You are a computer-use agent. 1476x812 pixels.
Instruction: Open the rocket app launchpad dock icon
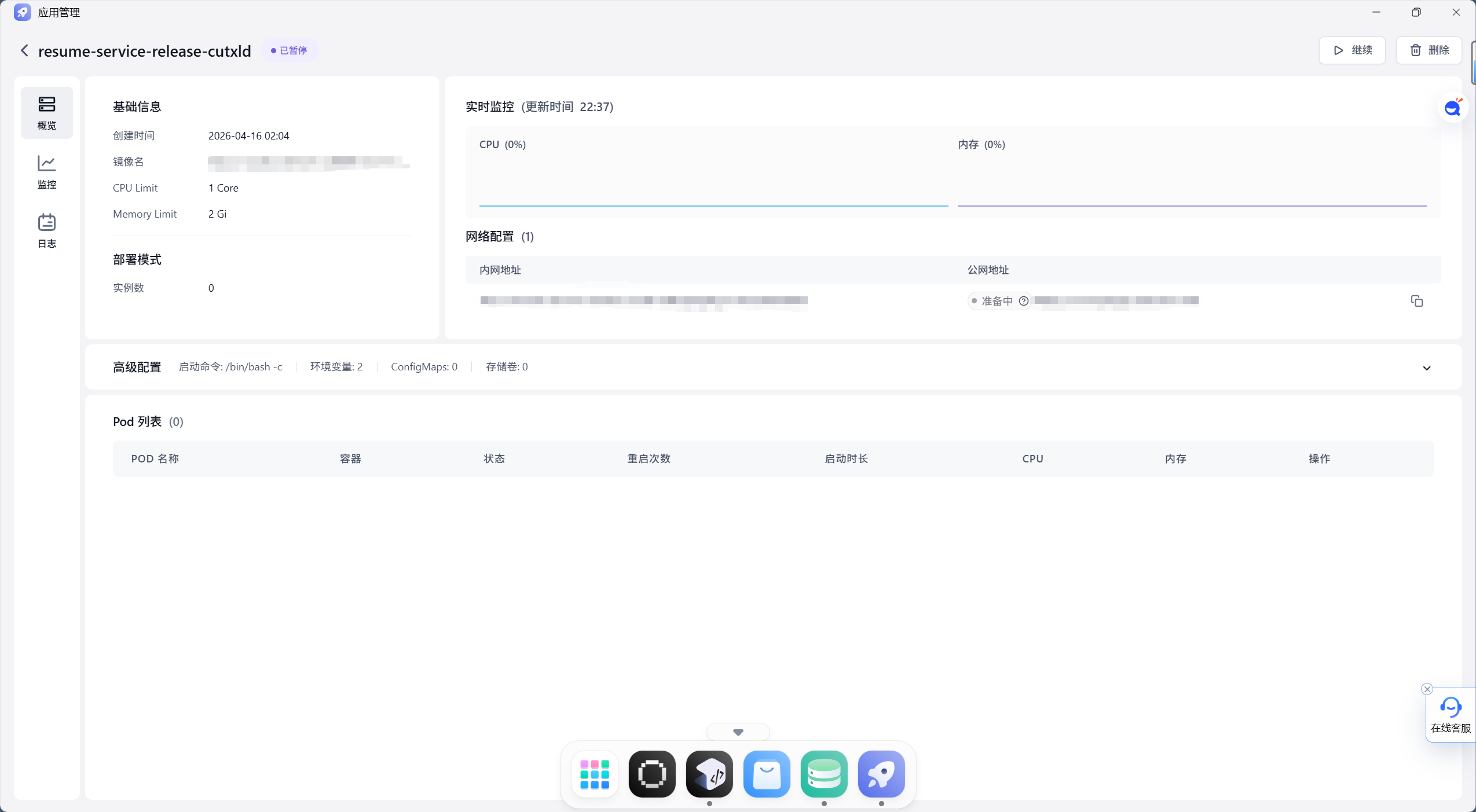(881, 774)
